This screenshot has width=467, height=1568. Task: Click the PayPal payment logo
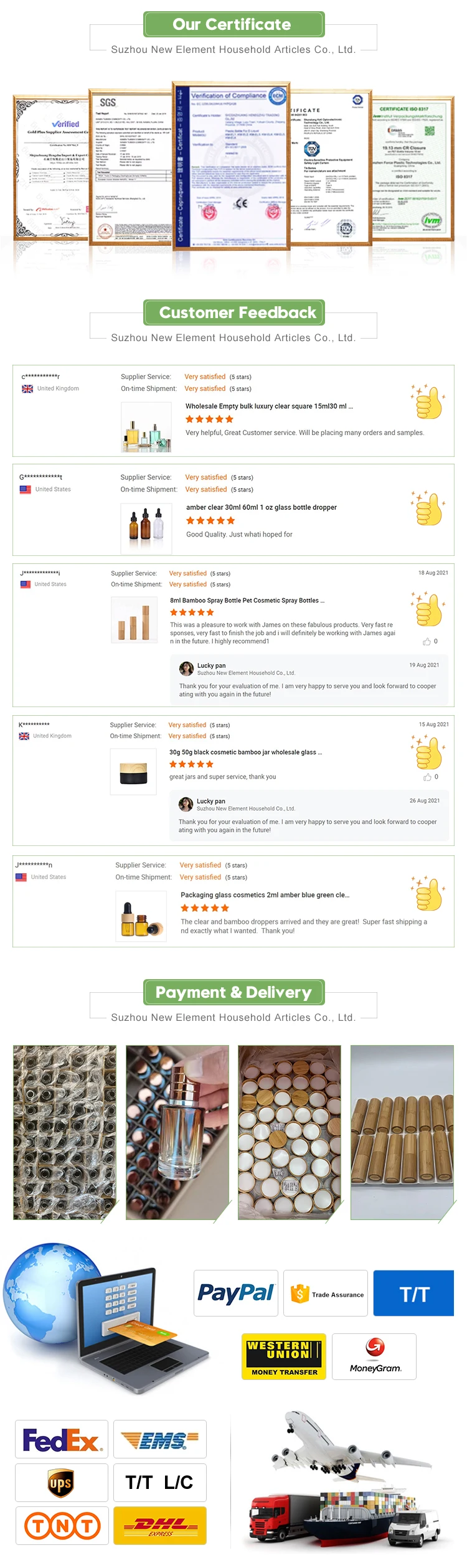coord(235,1293)
